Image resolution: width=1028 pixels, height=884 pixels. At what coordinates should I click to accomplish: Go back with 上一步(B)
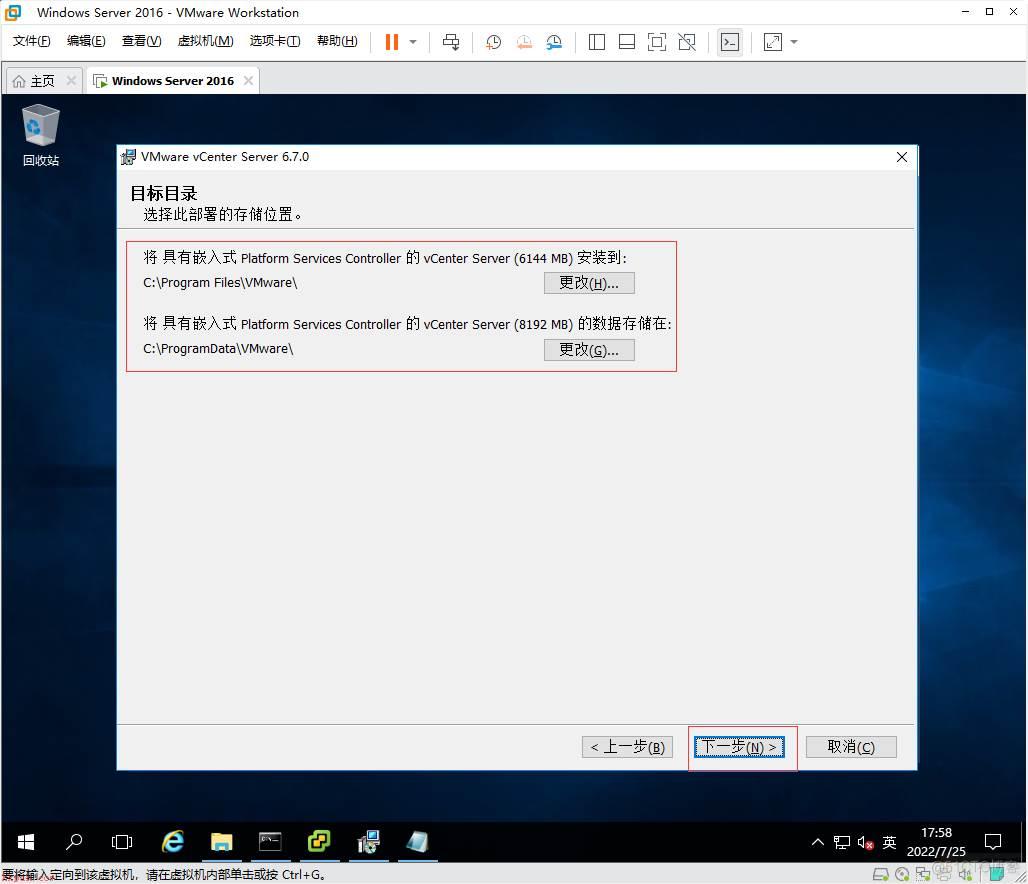tap(627, 747)
